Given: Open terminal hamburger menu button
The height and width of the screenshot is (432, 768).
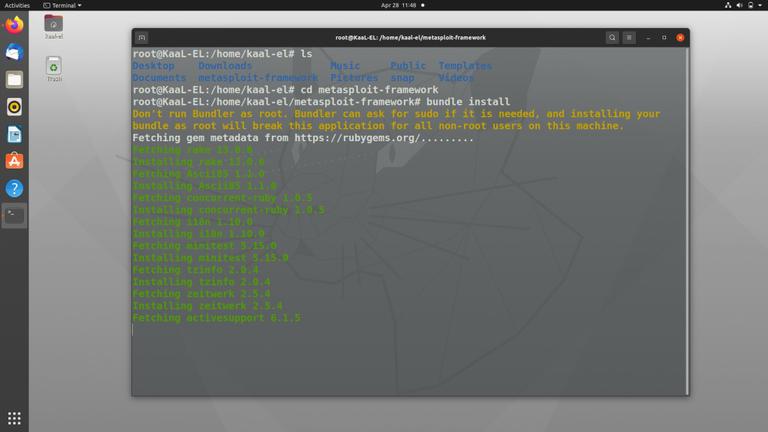Looking at the screenshot, I should click(629, 38).
